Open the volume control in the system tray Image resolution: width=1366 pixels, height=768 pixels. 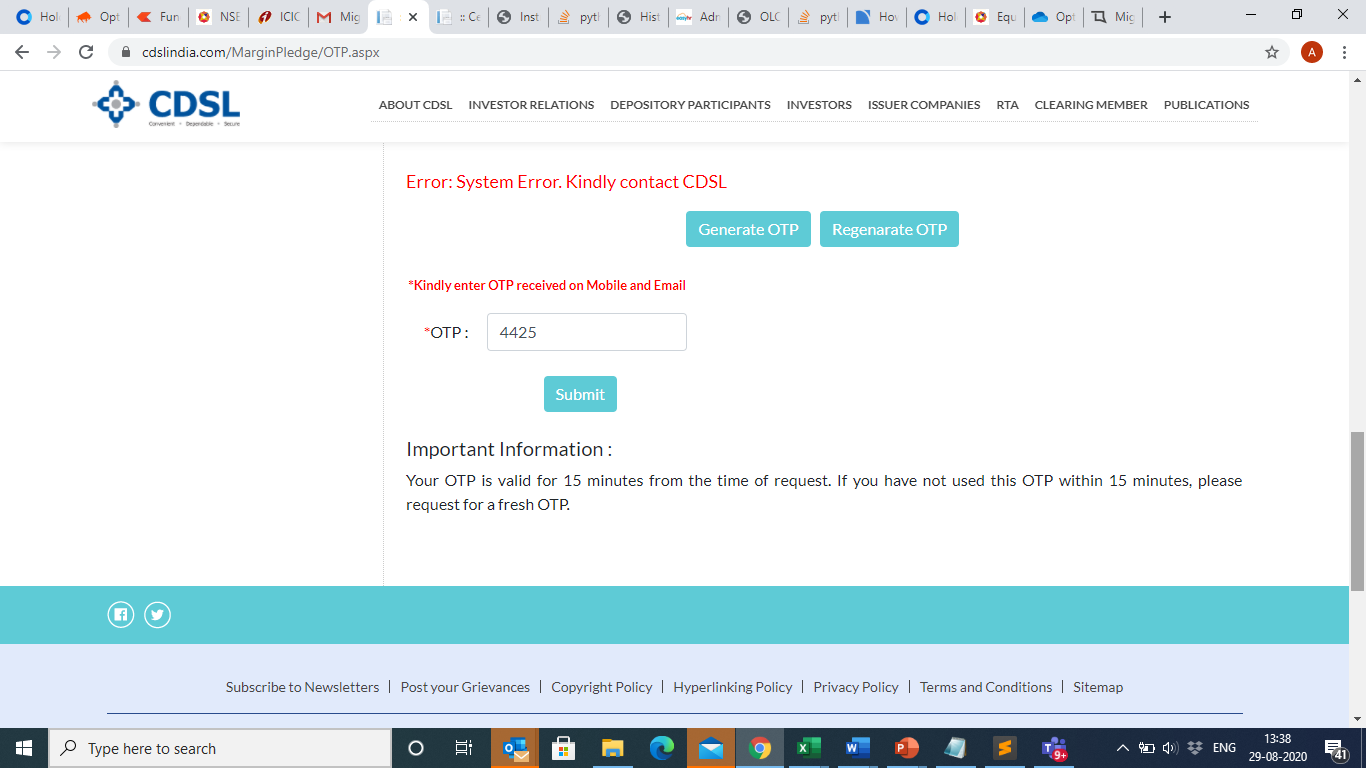click(x=1170, y=748)
